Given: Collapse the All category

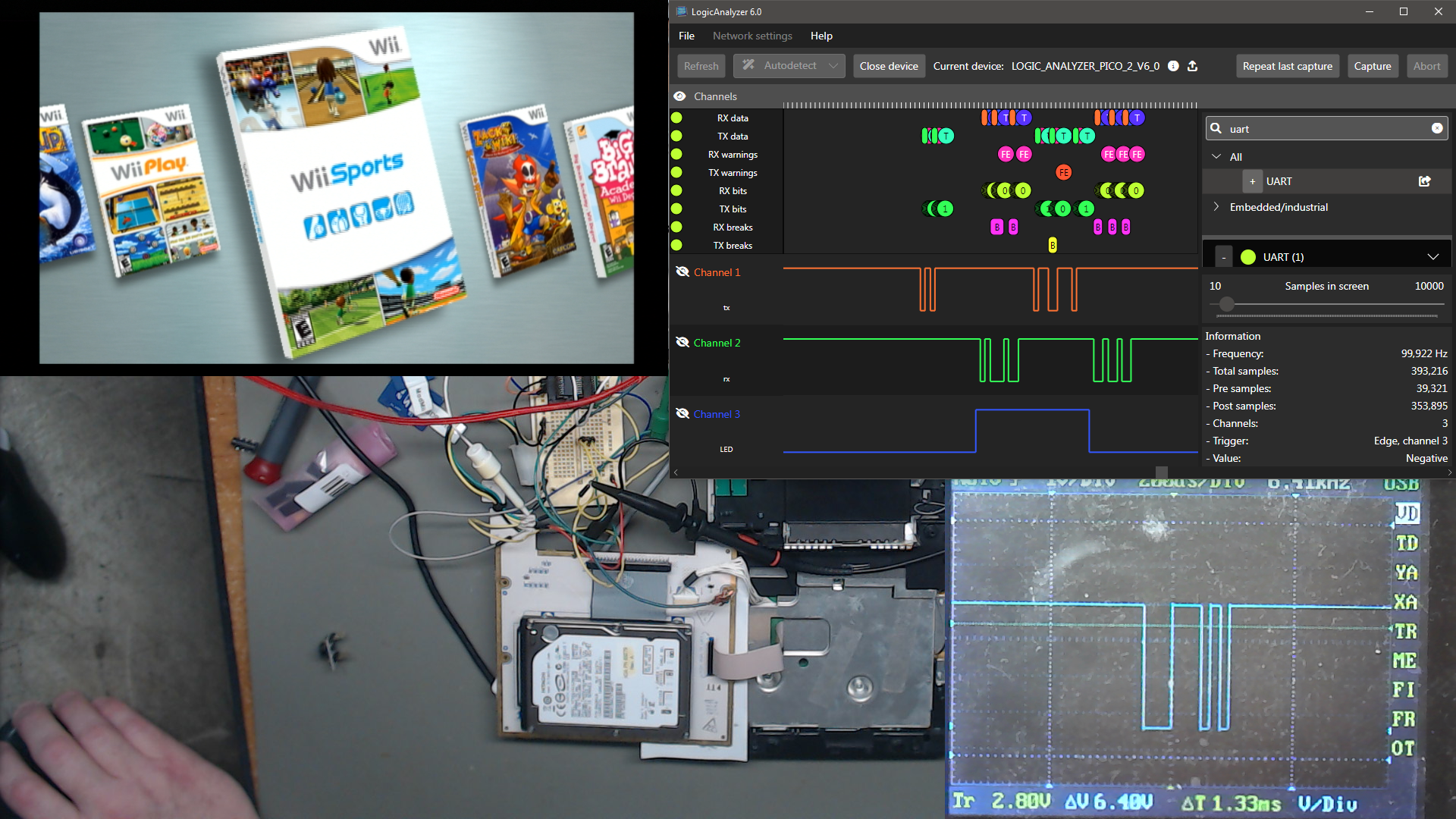Looking at the screenshot, I should click(x=1216, y=156).
